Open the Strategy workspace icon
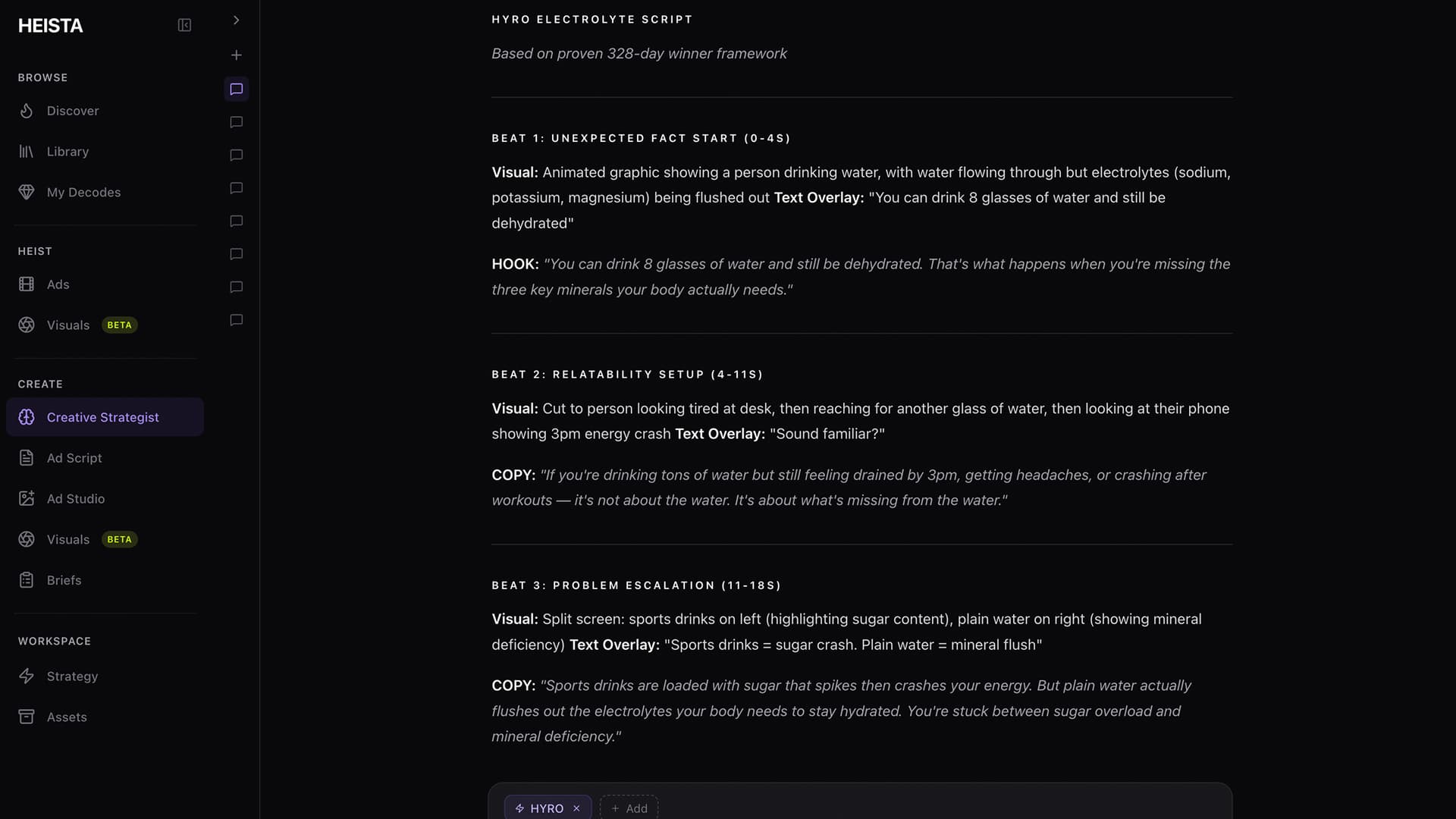The height and width of the screenshot is (819, 1456). pos(27,676)
